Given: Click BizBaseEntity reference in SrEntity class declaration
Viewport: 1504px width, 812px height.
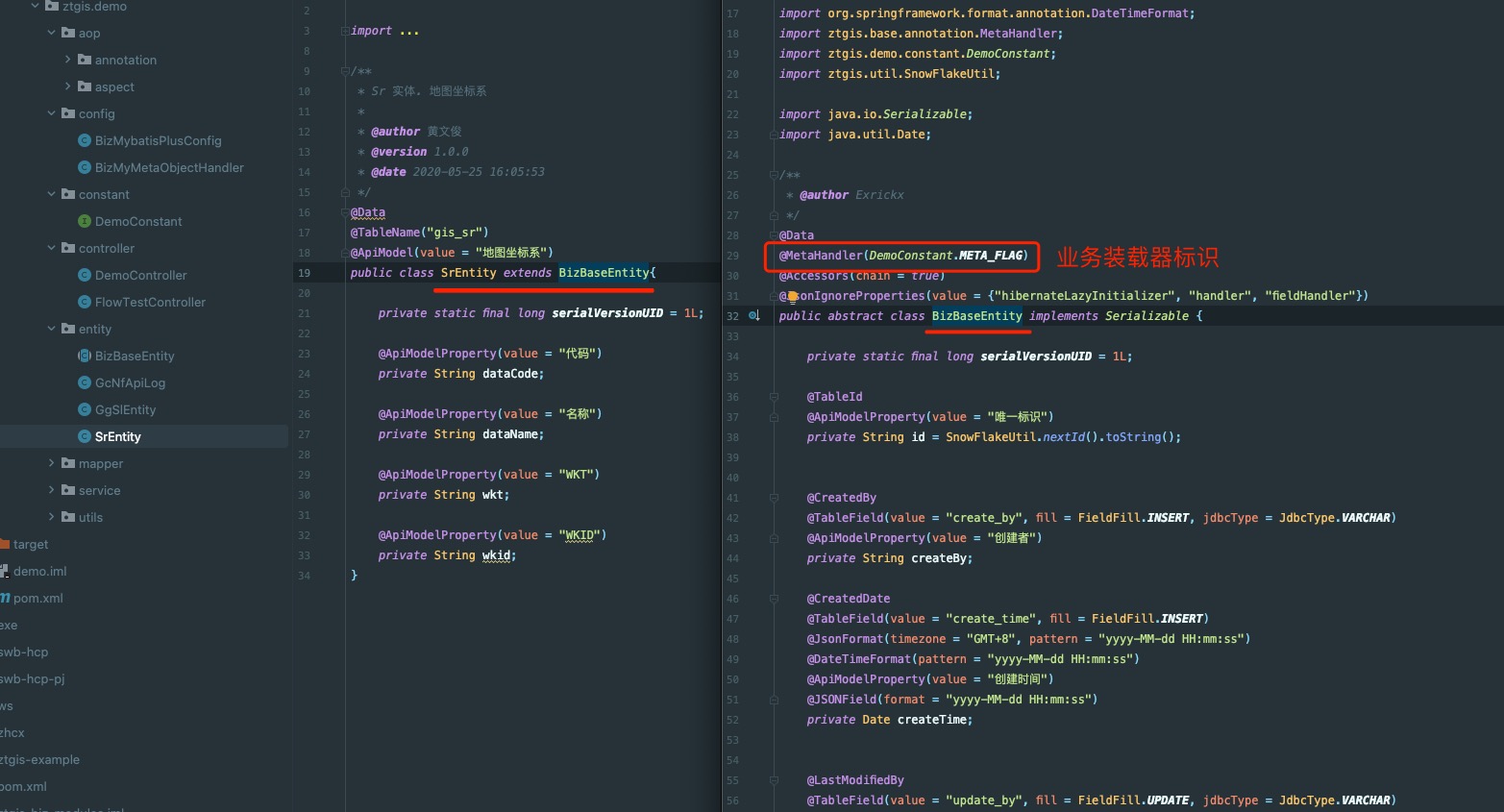Looking at the screenshot, I should coord(604,273).
